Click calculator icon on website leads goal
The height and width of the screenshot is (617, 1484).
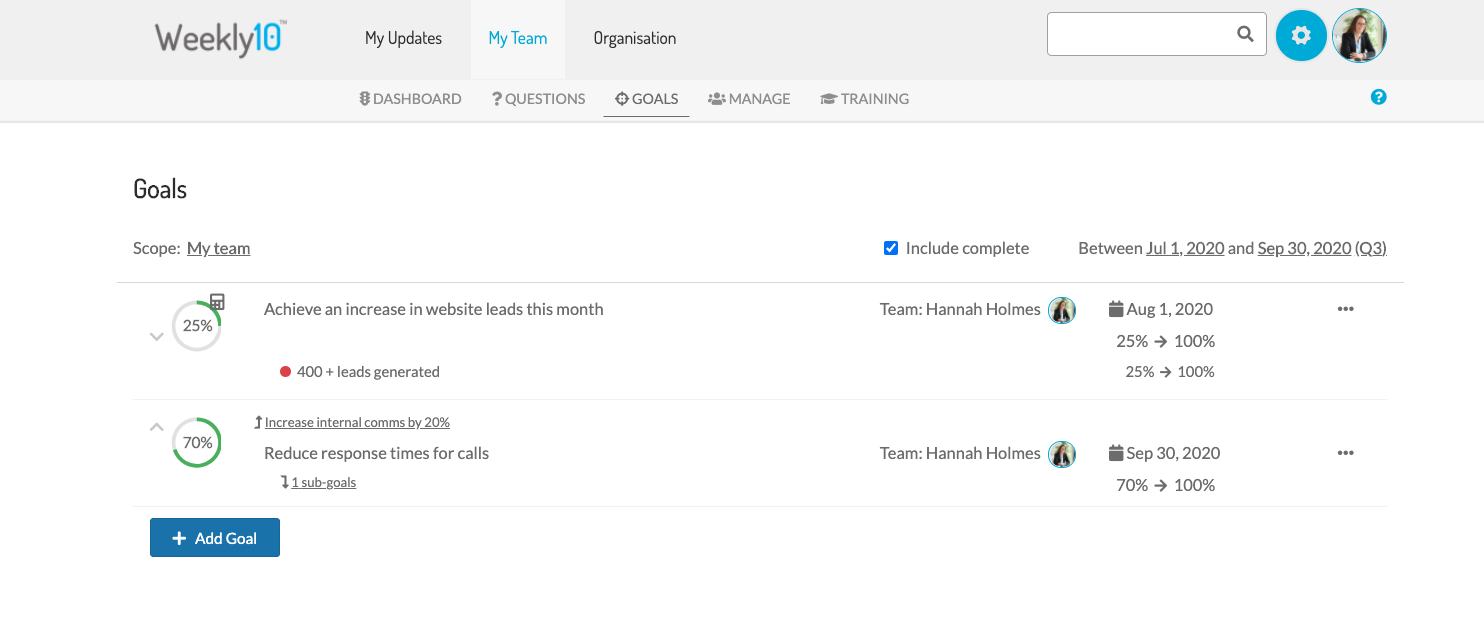(217, 301)
